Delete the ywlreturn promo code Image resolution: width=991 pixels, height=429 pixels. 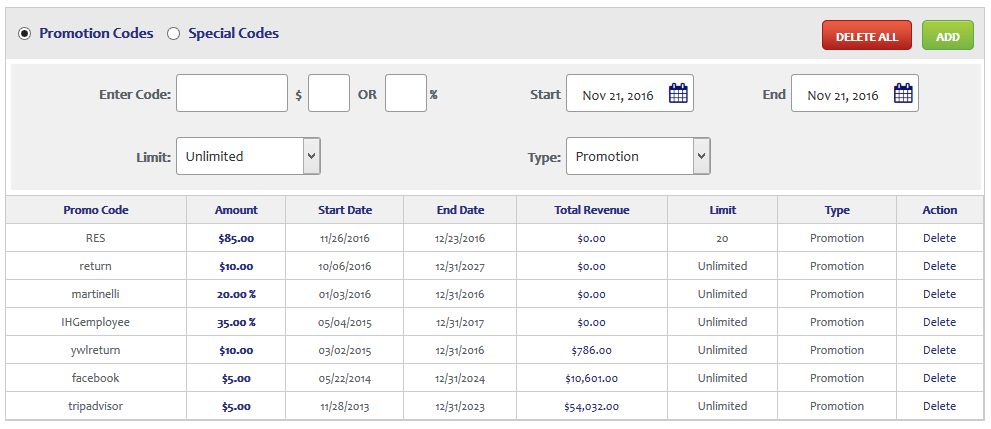[x=939, y=350]
